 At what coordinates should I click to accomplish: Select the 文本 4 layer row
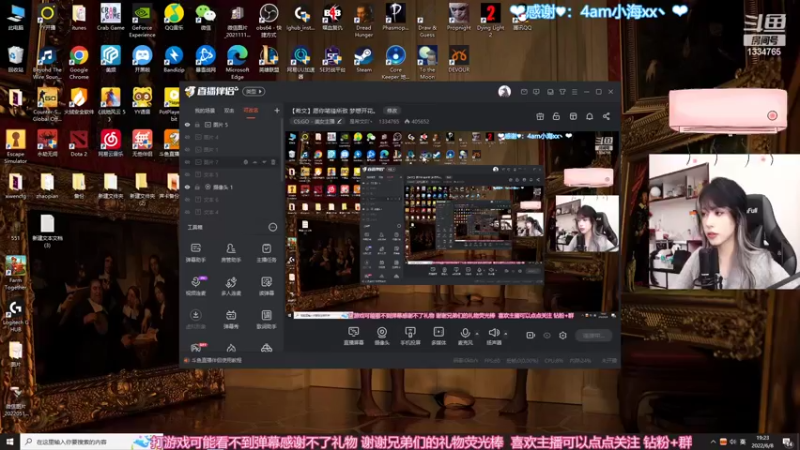click(x=232, y=212)
